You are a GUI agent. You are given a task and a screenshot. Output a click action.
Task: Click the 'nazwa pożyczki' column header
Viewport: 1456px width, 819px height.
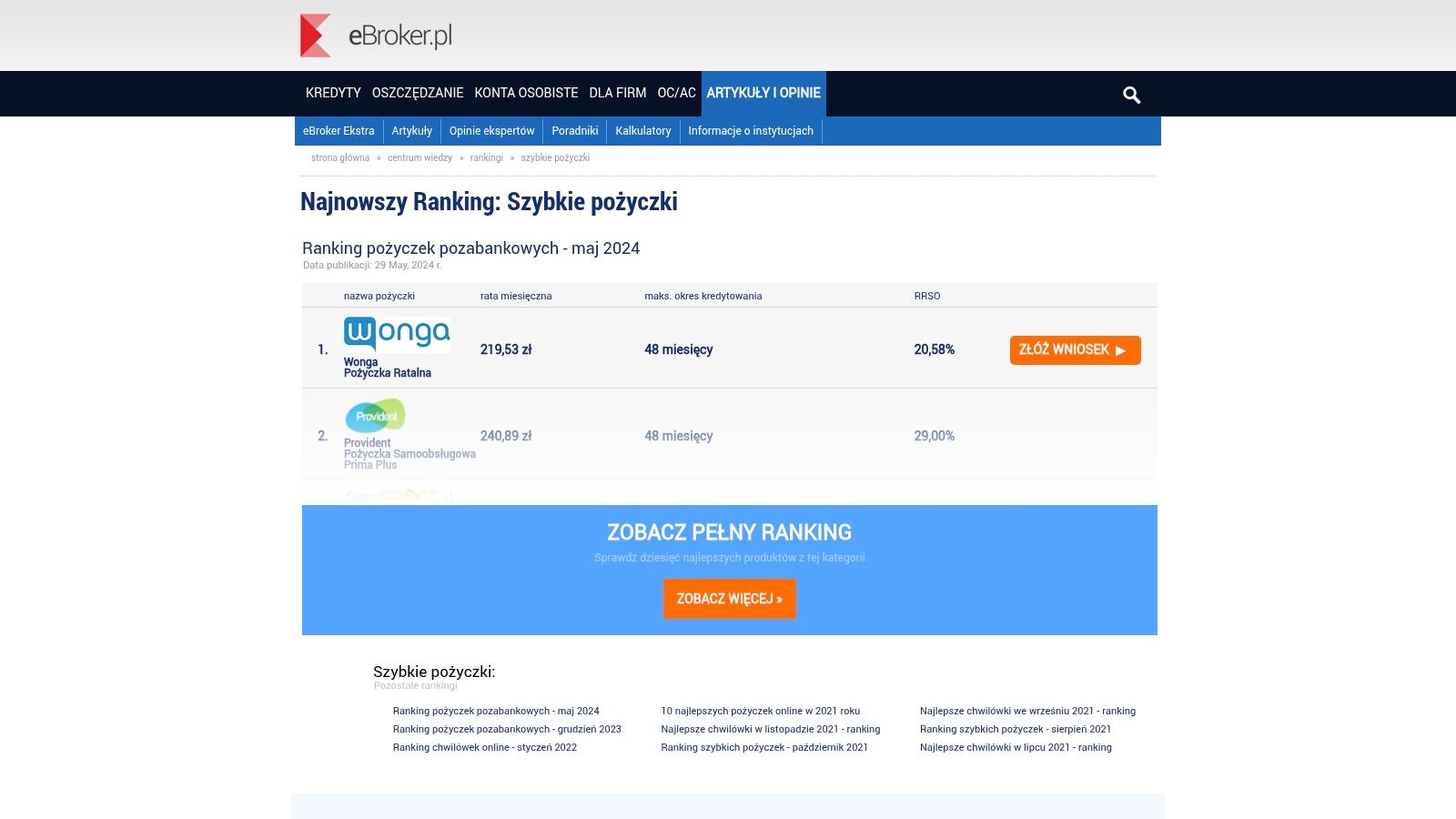[379, 296]
